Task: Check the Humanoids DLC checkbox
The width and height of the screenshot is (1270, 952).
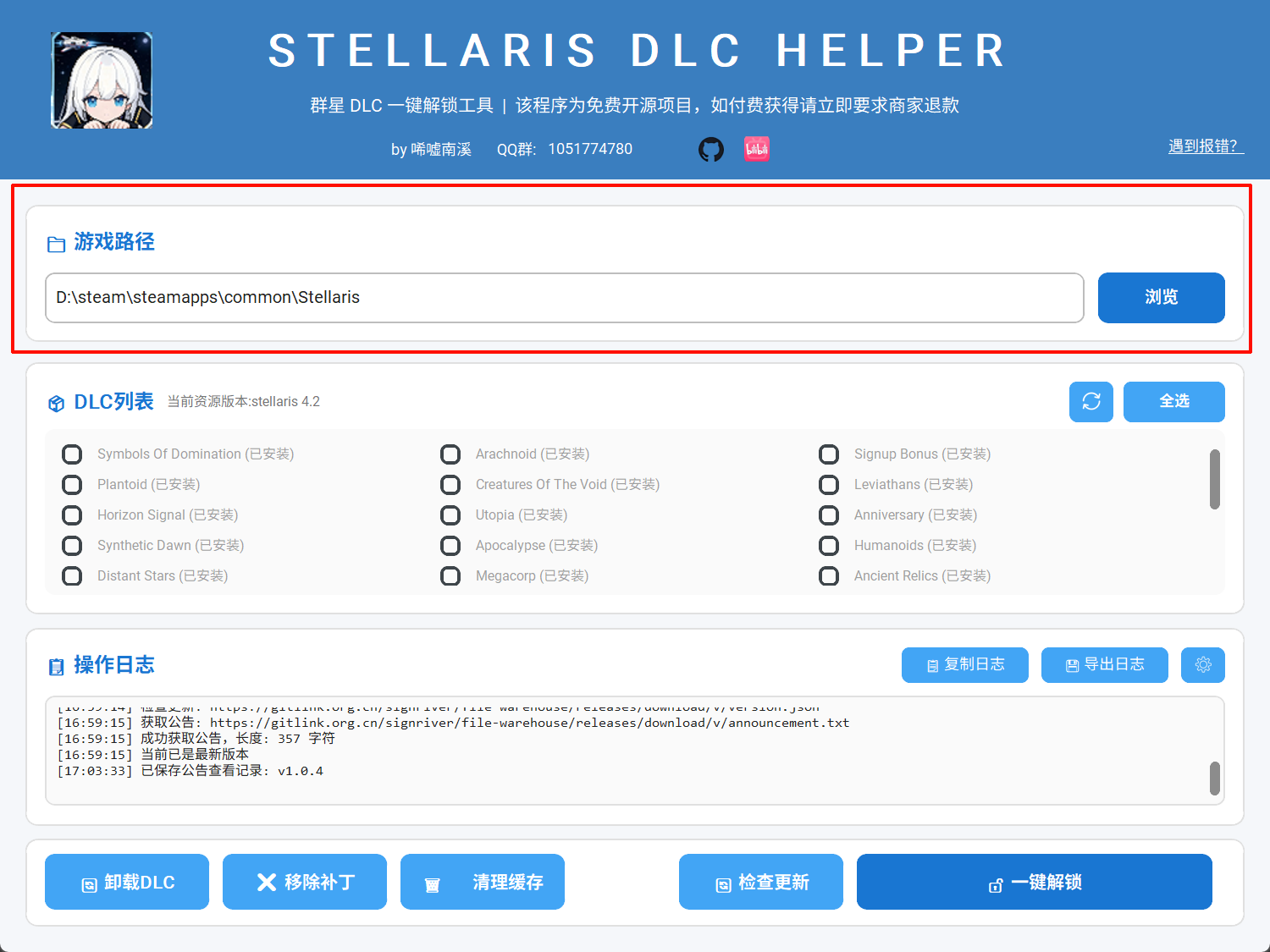Action: [829, 546]
